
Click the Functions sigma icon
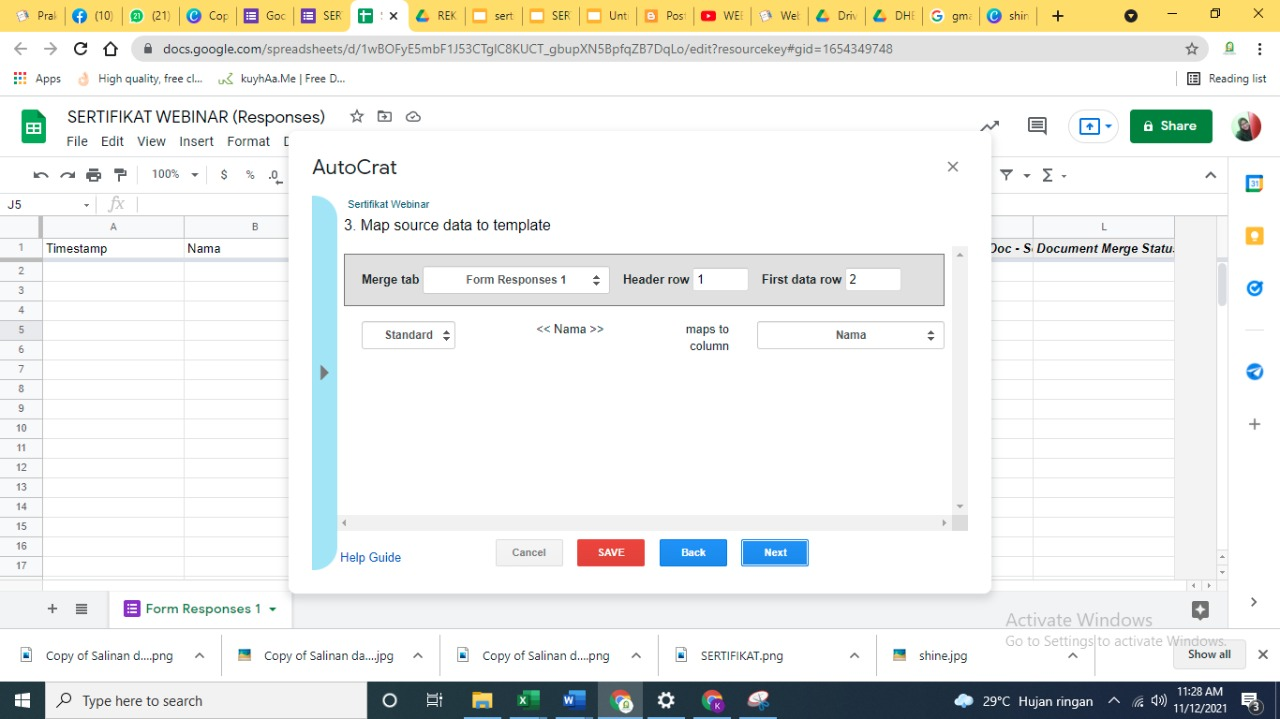[x=1048, y=175]
